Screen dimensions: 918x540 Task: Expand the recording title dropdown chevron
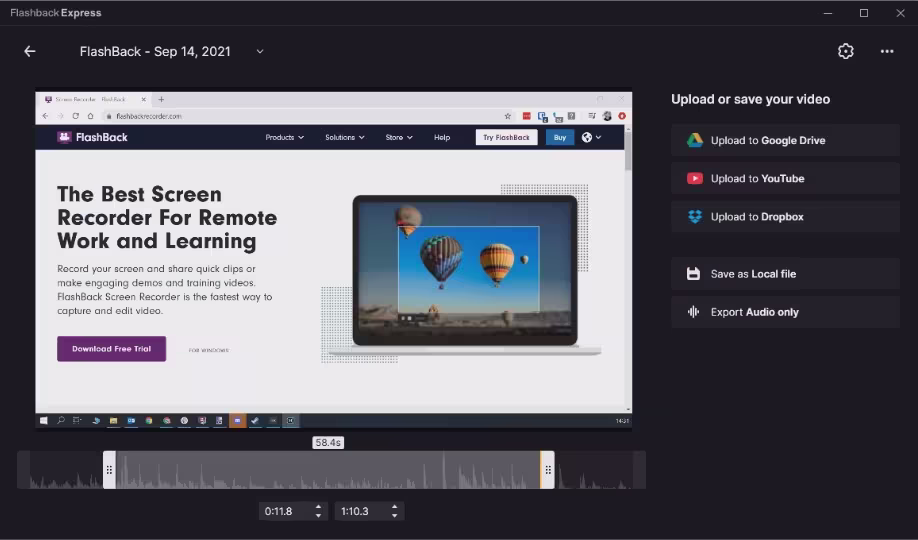point(260,52)
